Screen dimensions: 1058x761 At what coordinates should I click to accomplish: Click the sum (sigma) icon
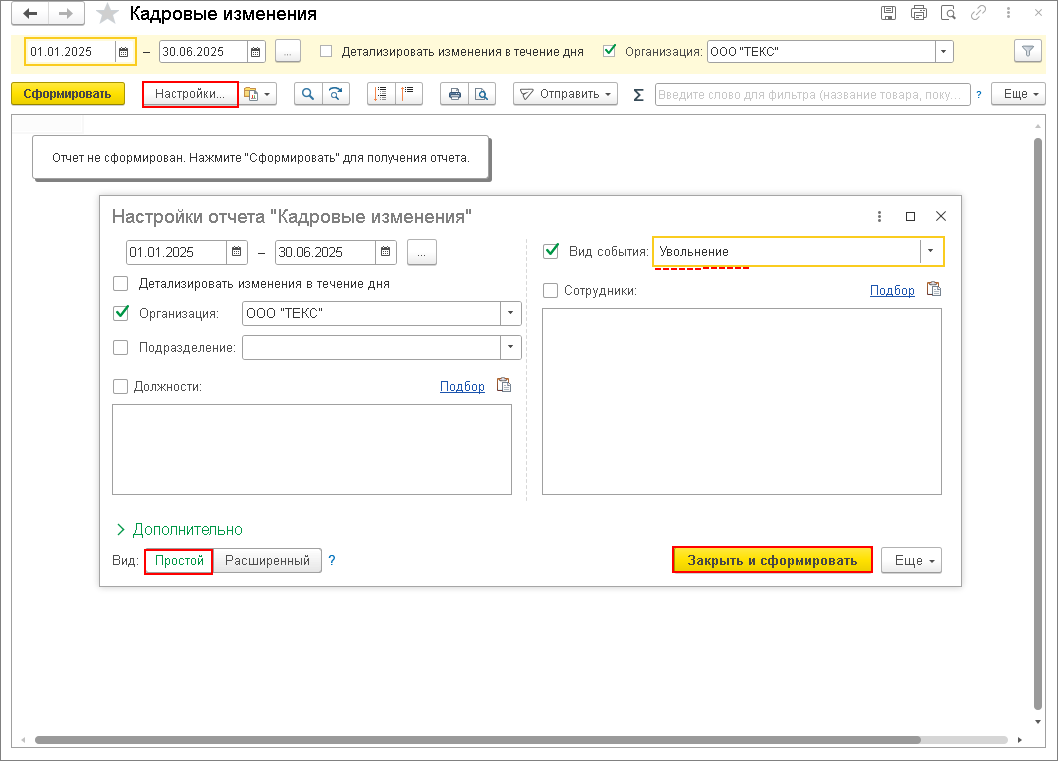click(638, 94)
